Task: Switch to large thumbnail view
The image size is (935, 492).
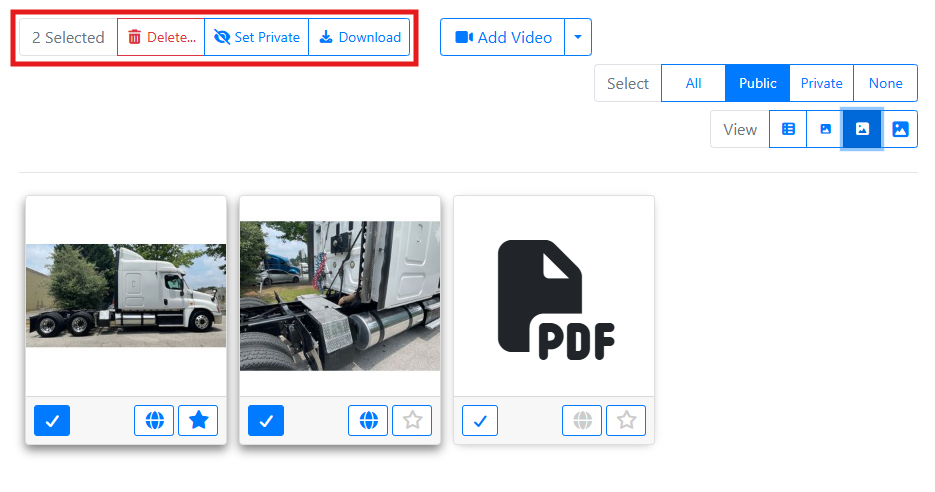Action: pyautogui.click(x=900, y=129)
